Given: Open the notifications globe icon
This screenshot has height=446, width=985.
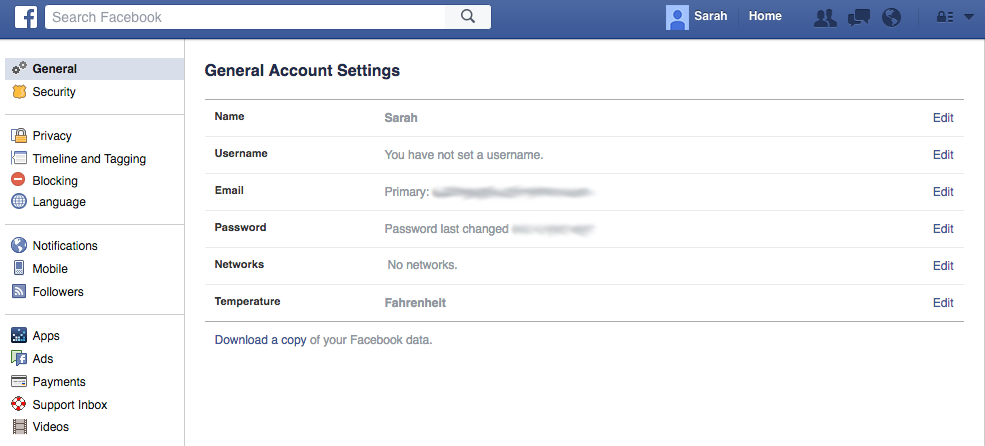Looking at the screenshot, I should coord(892,17).
